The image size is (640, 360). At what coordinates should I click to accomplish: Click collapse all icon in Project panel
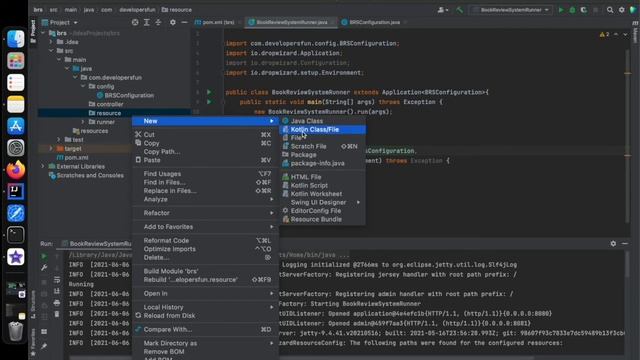pyautogui.click(x=158, y=22)
